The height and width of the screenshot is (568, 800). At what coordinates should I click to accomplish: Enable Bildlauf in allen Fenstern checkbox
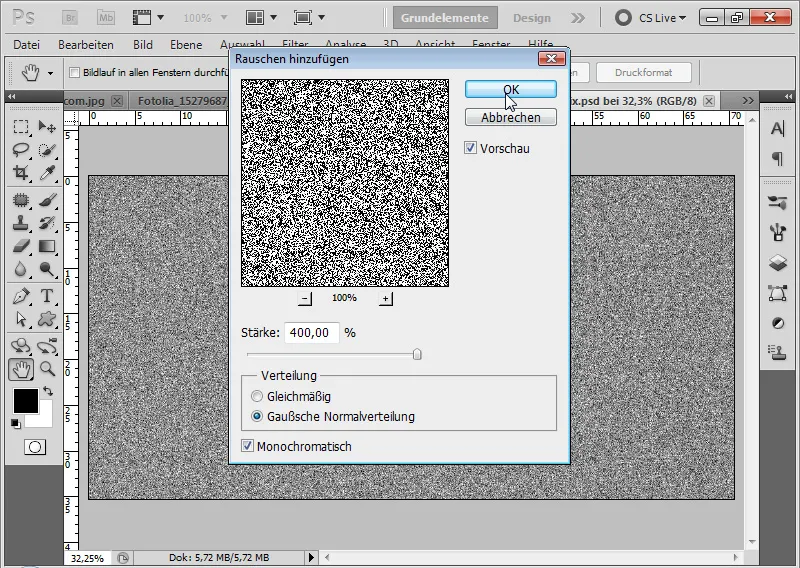[74, 72]
